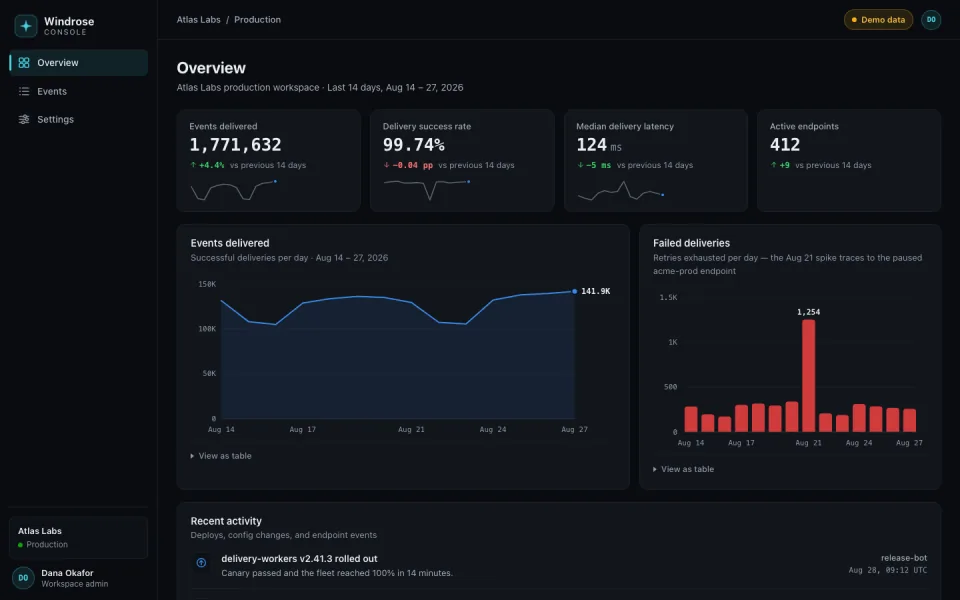Screen dimensions: 960x600
Task: Click the orange dot in Demo data badge
Action: point(854,20)
